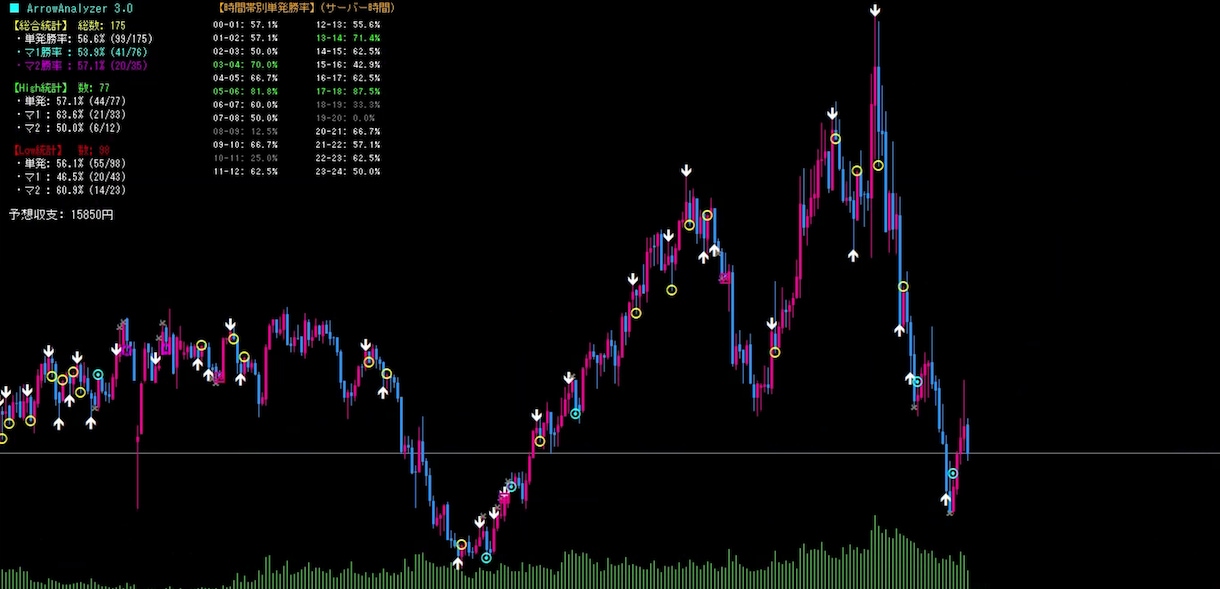The image size is (1220, 589).
Task: Click the 11-12: 62.5% row
Action: tap(246, 172)
